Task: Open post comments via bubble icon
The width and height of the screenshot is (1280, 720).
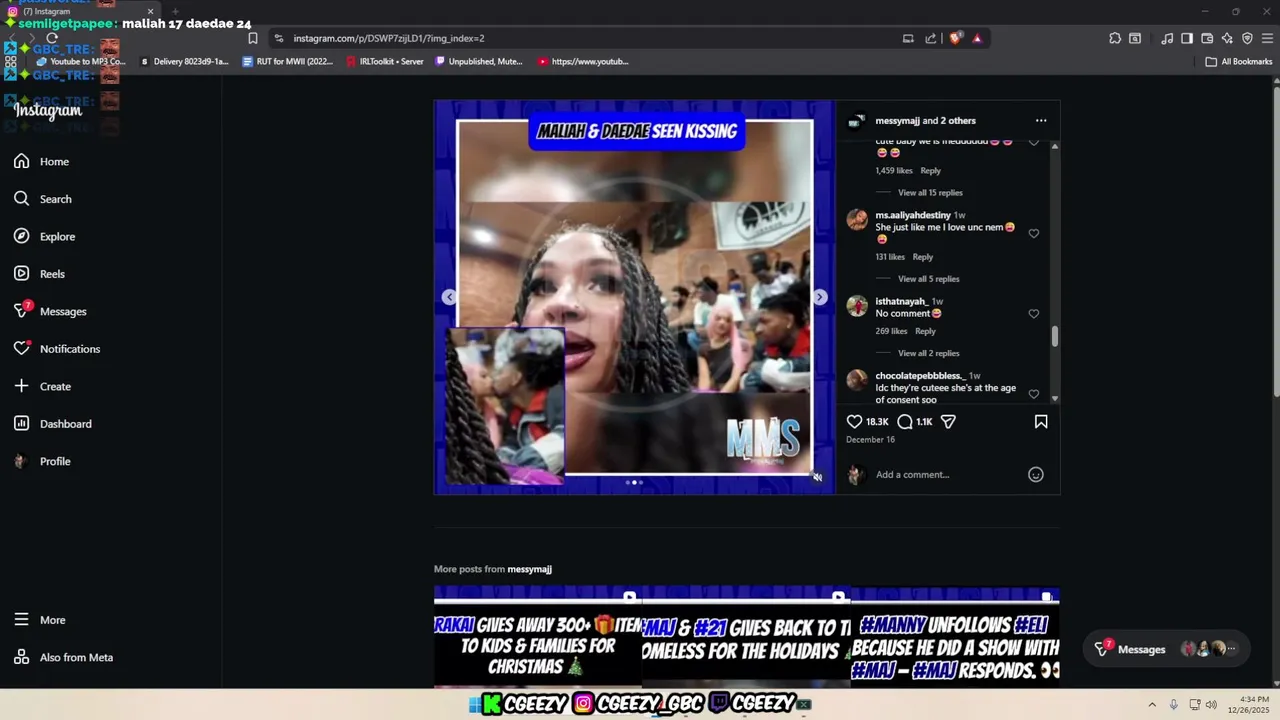Action: click(x=905, y=422)
